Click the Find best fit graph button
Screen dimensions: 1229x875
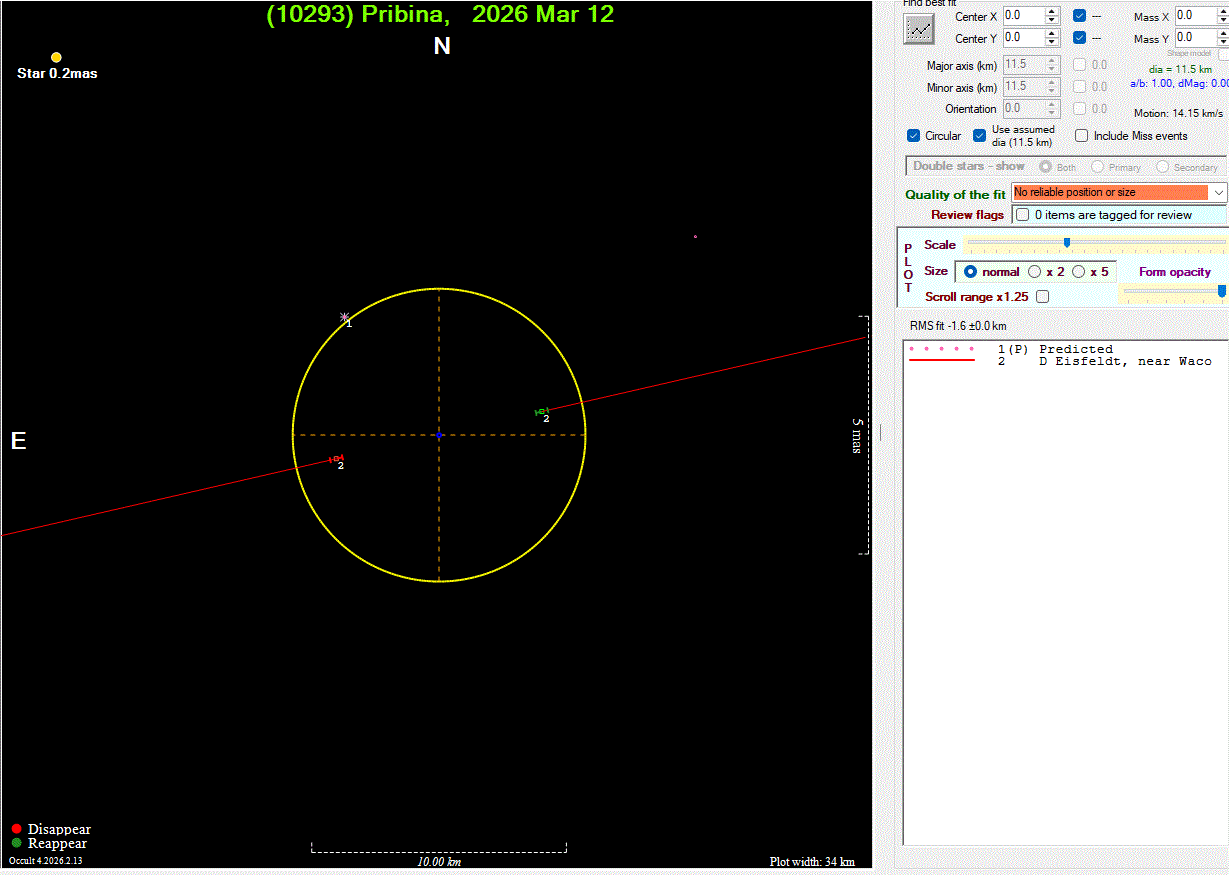tap(919, 30)
